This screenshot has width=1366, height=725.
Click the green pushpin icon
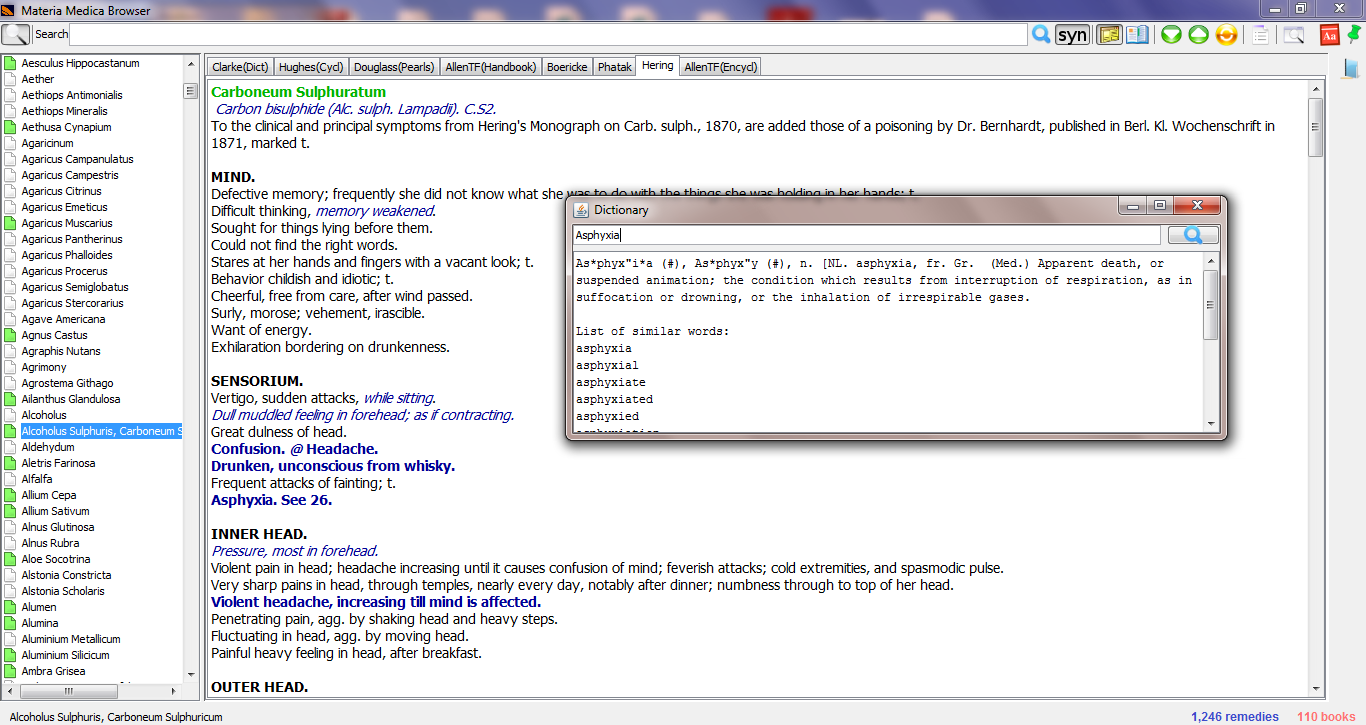[1354, 35]
